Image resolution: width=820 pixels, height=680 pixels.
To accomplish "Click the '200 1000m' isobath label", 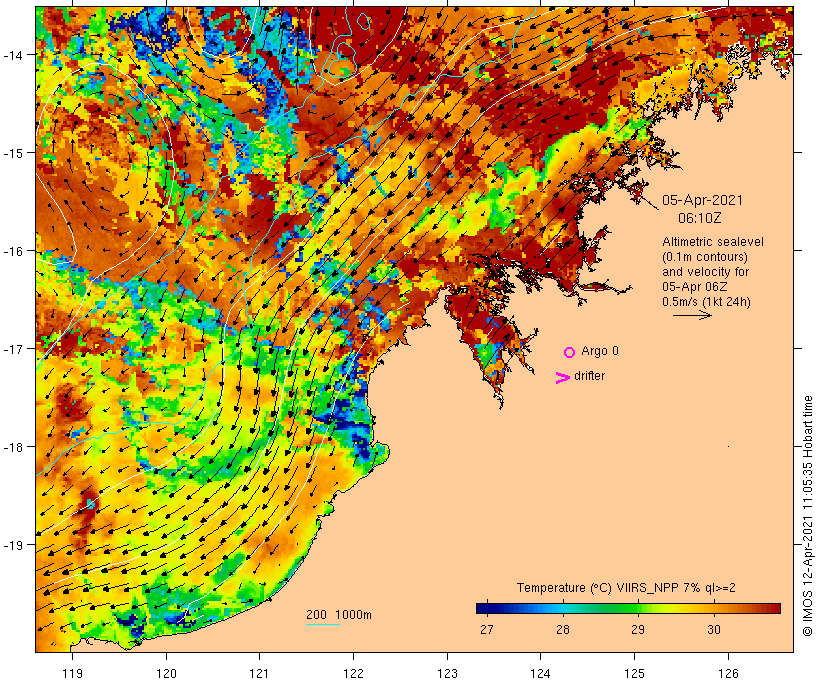I will [339, 615].
